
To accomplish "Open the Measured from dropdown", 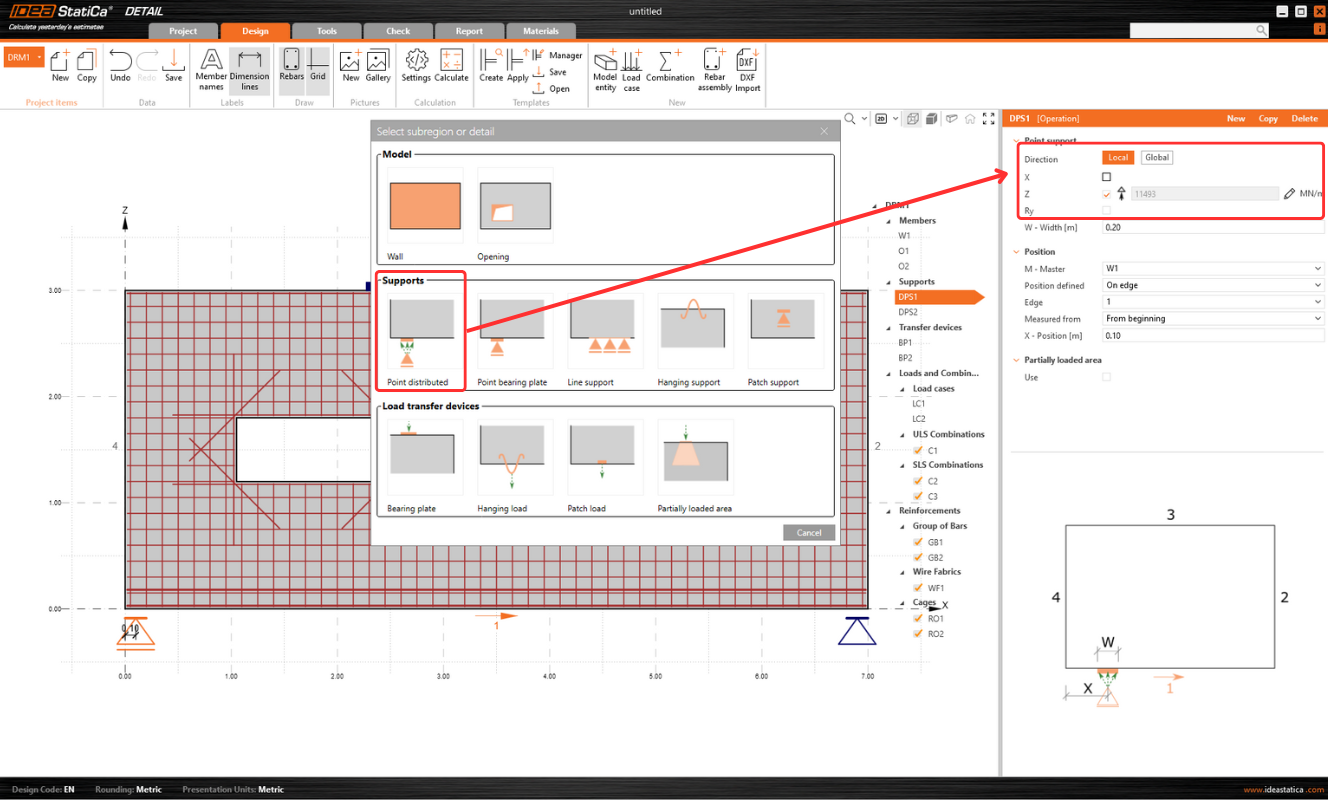I will (x=1212, y=318).
